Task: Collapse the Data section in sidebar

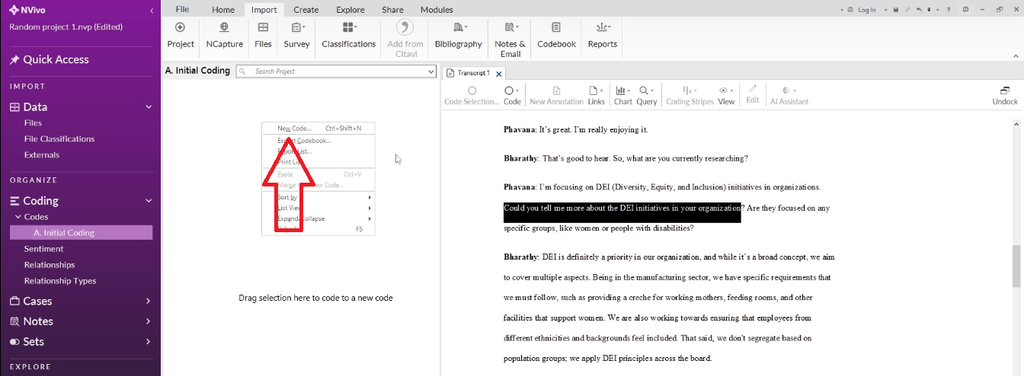Action: pos(148,107)
